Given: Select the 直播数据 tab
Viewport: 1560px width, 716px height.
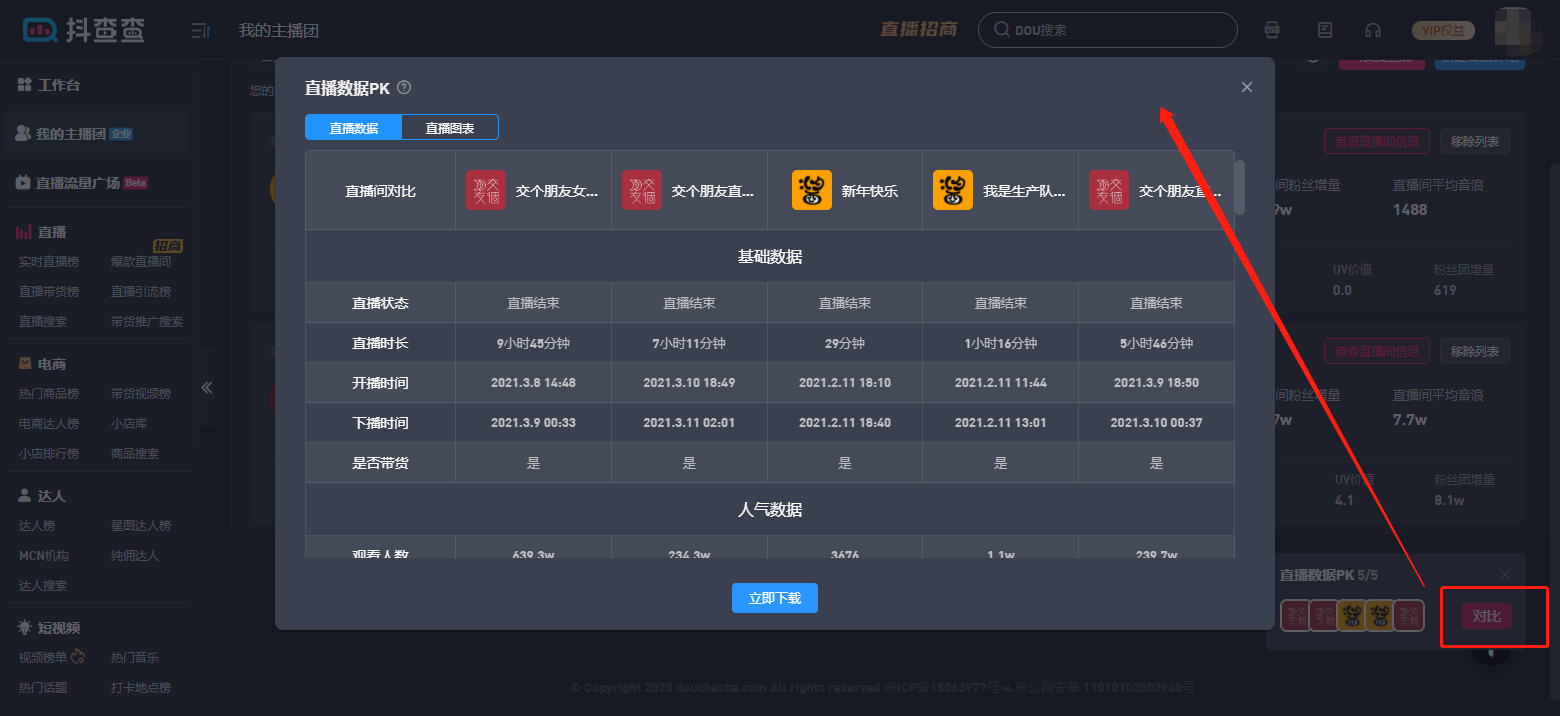Looking at the screenshot, I should [353, 128].
